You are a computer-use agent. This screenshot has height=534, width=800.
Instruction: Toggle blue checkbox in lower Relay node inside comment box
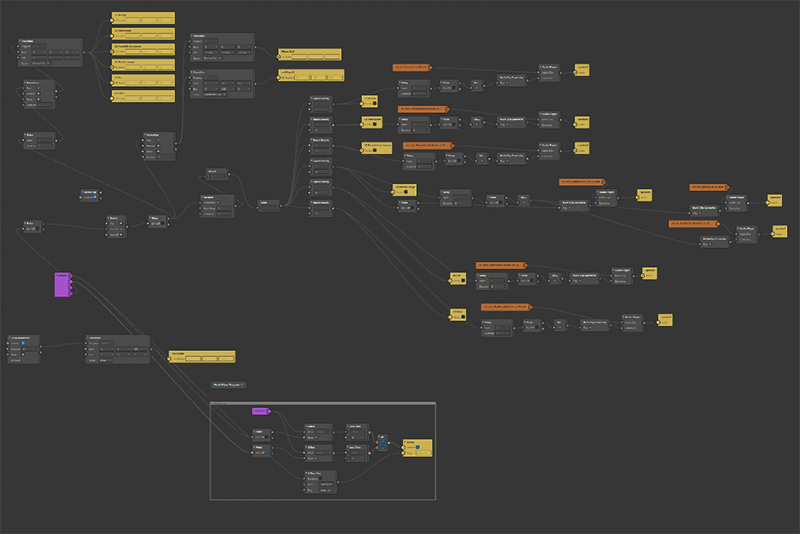[266, 452]
